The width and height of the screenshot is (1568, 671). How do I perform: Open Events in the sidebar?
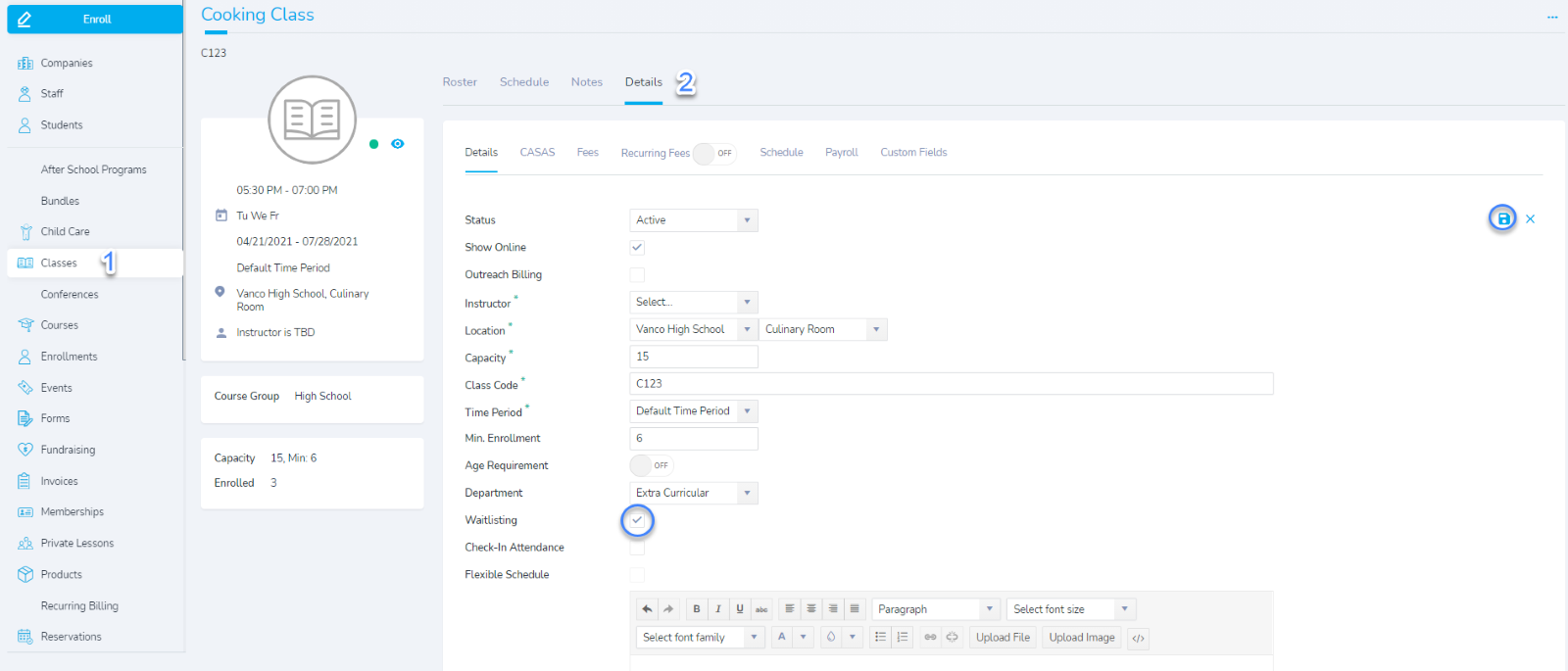click(57, 388)
